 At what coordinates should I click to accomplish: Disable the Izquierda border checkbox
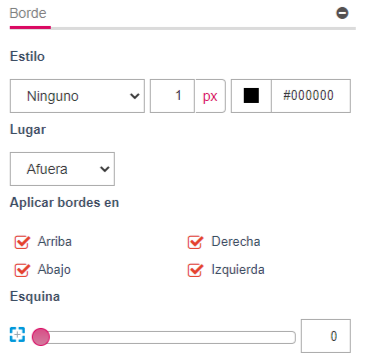(x=195, y=270)
